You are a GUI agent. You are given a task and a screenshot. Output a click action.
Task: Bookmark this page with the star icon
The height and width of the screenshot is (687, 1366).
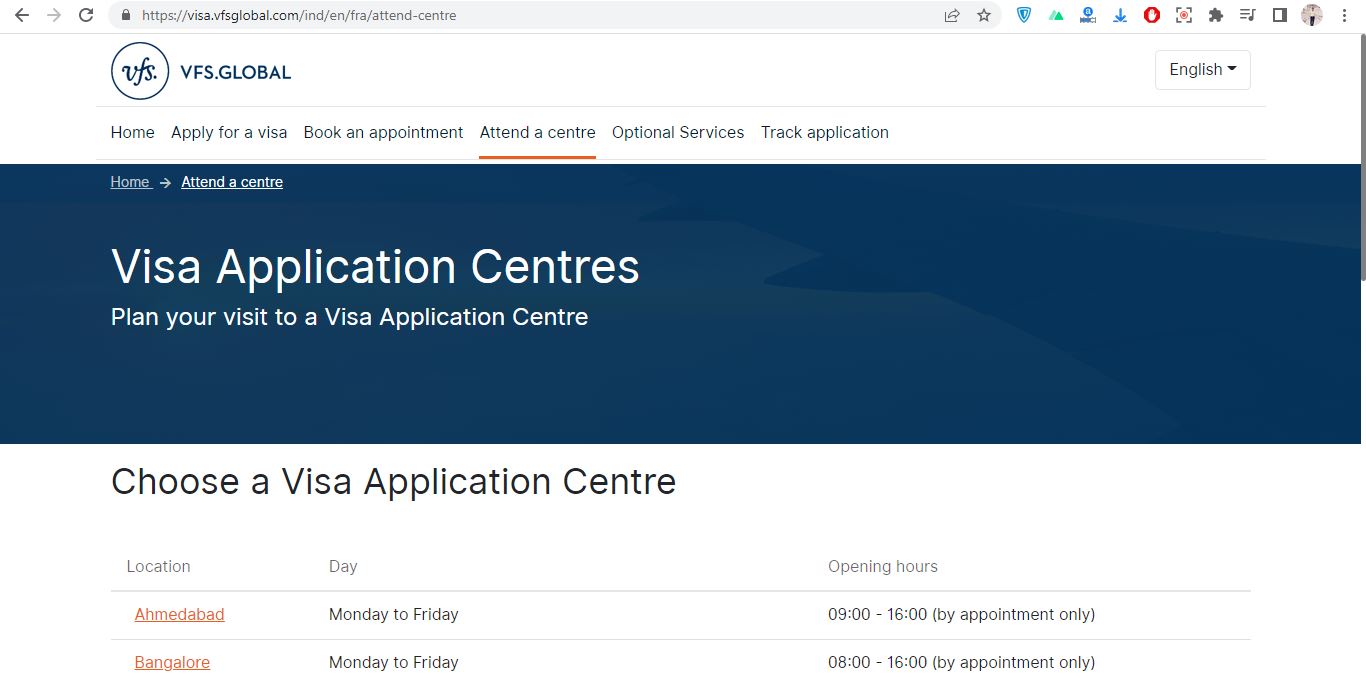pyautogui.click(x=984, y=15)
